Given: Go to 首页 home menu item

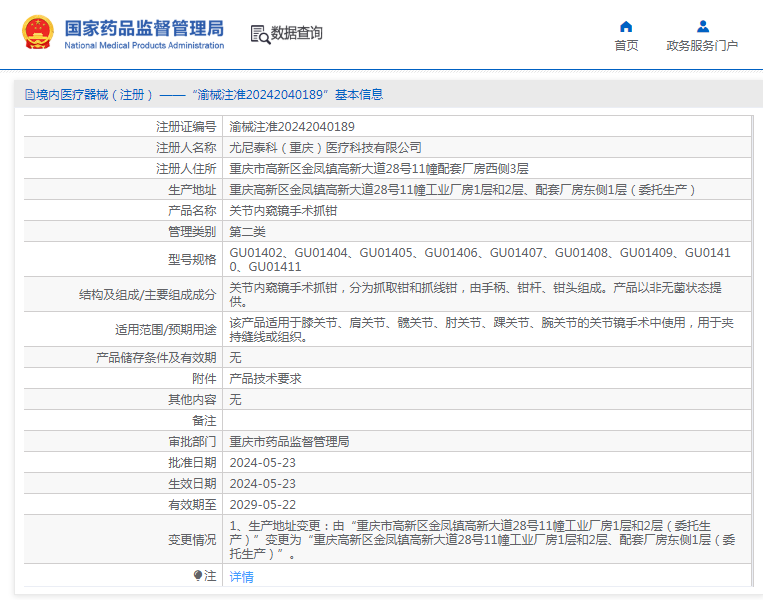Looking at the screenshot, I should [626, 45].
